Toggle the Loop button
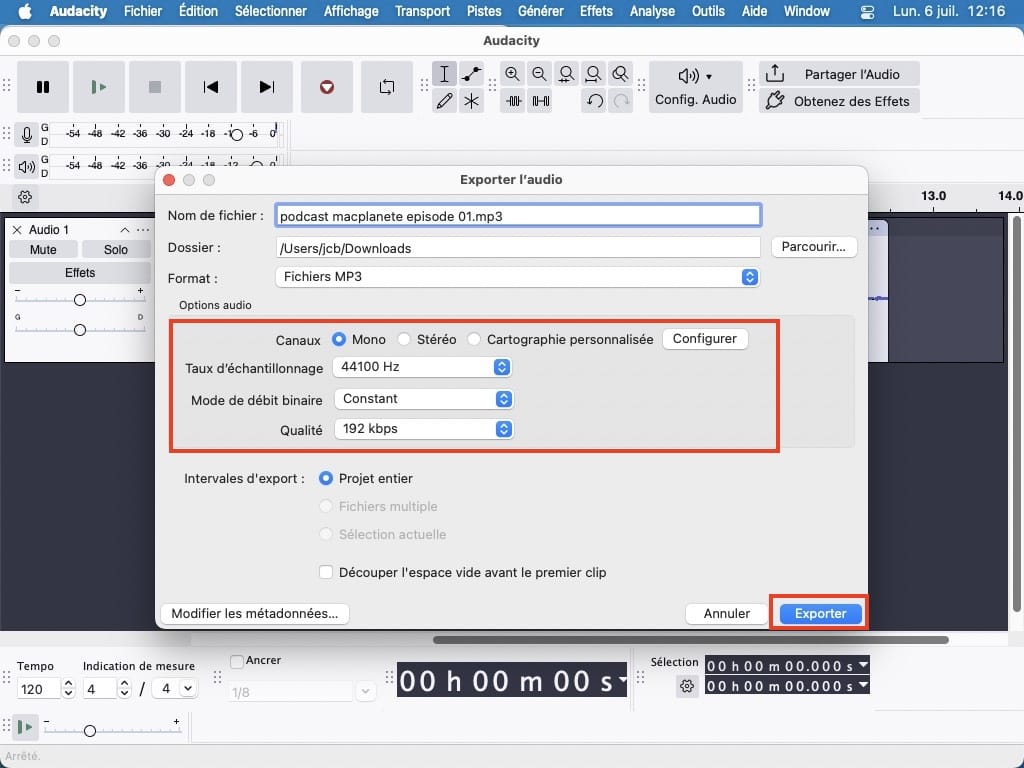Screen dimensions: 1024x768 [387, 87]
